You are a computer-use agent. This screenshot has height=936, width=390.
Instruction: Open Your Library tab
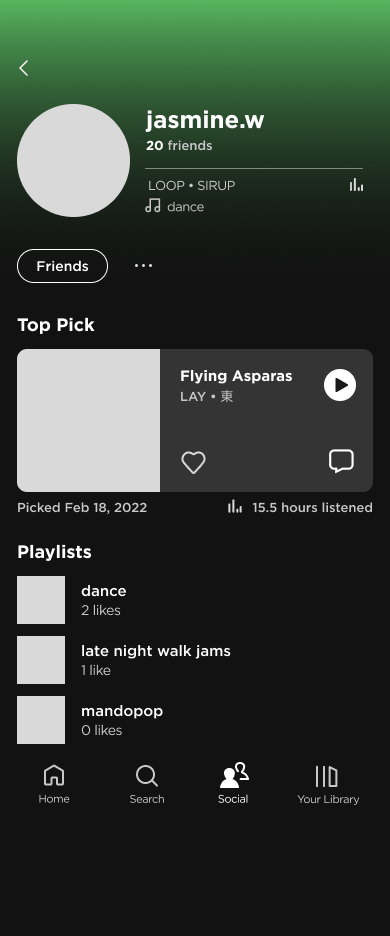(x=328, y=784)
